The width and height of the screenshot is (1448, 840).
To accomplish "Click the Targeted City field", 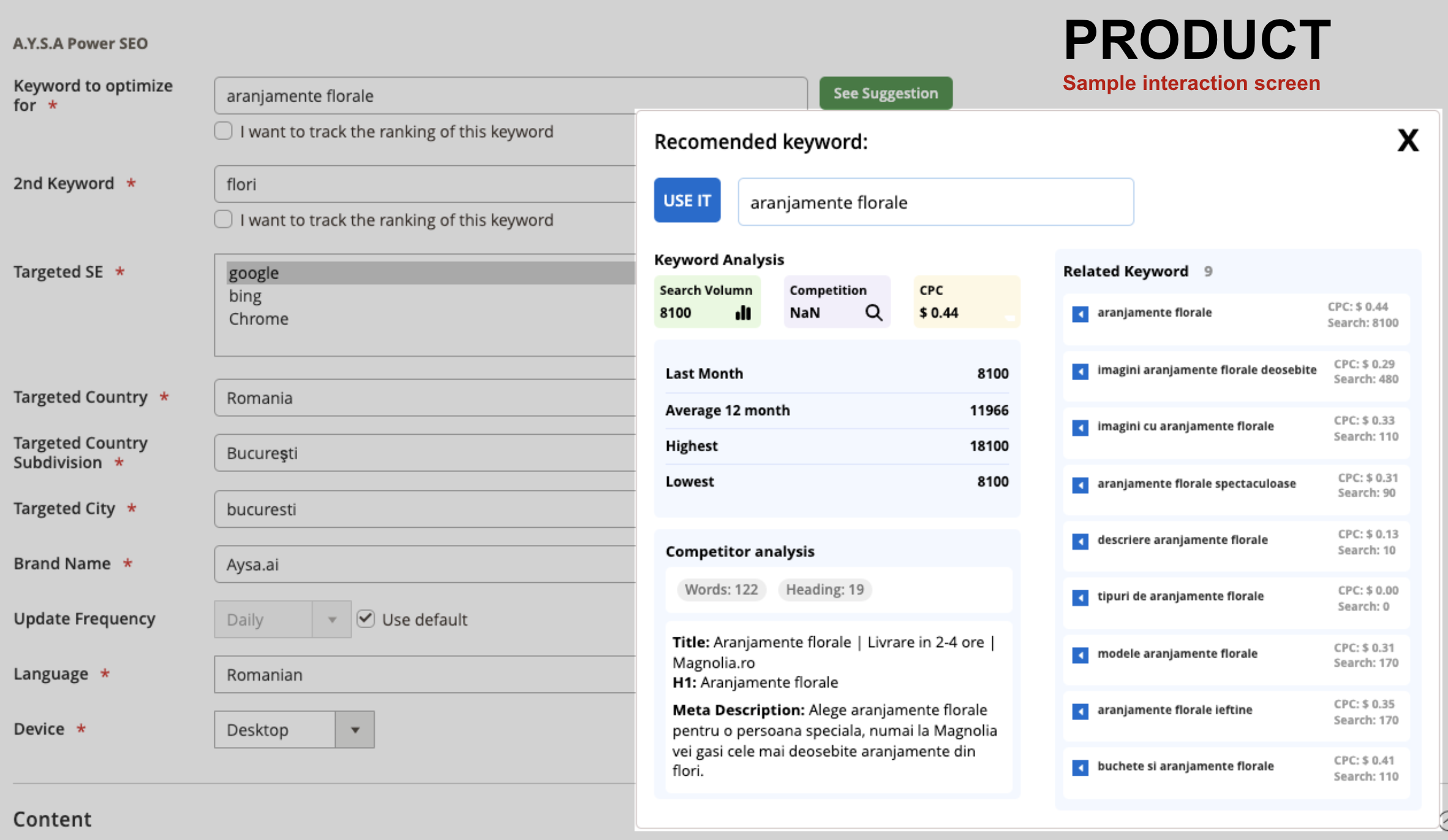I will point(425,509).
